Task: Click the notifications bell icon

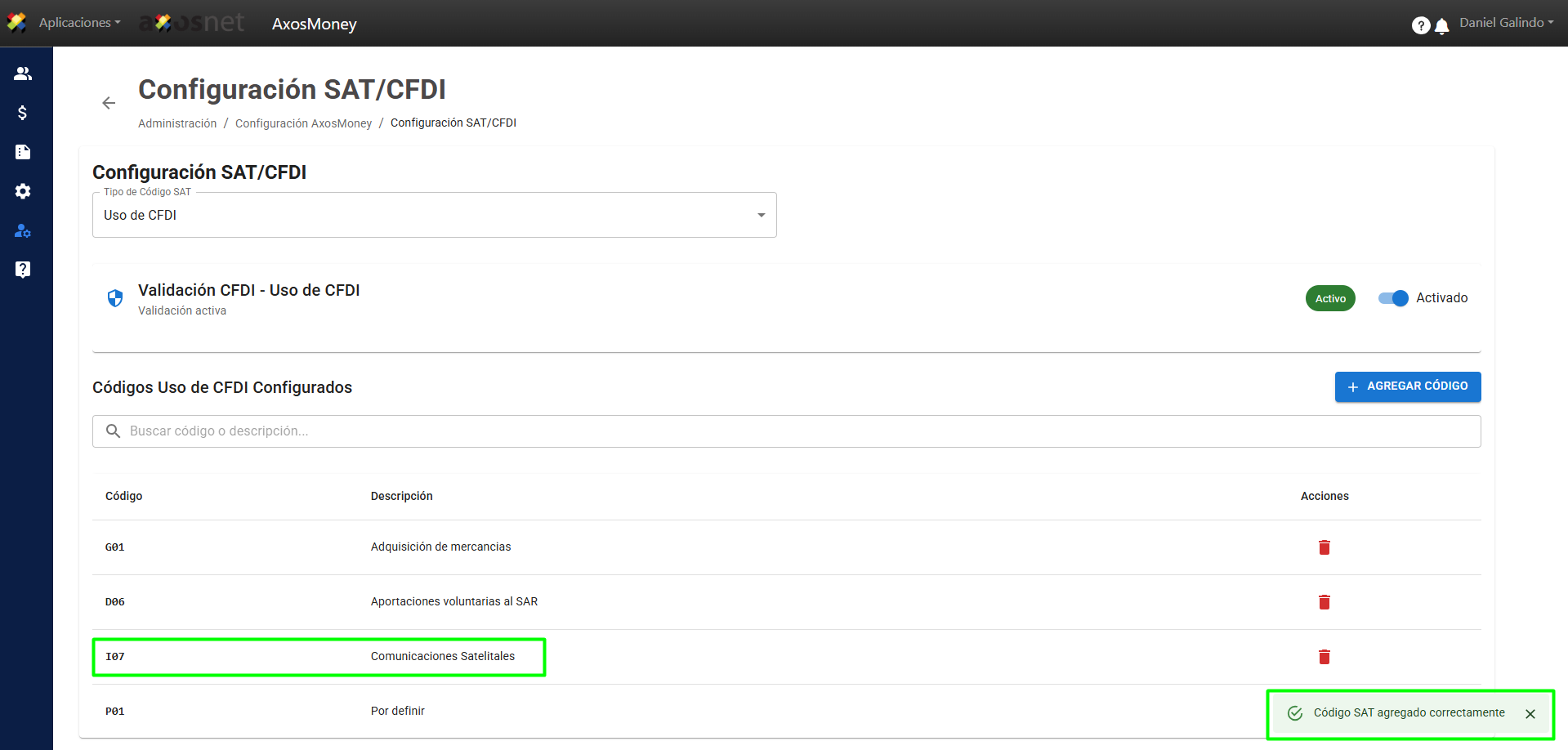Action: click(x=1442, y=26)
